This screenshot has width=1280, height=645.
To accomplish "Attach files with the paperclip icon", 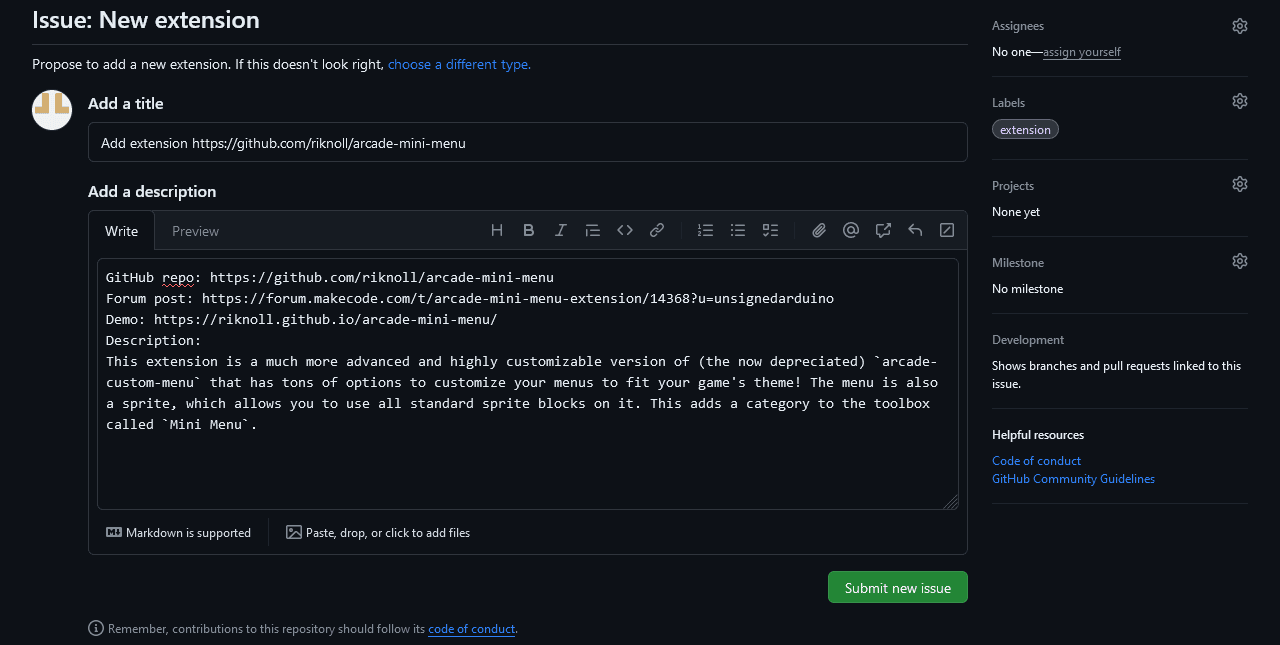I will coord(819,230).
